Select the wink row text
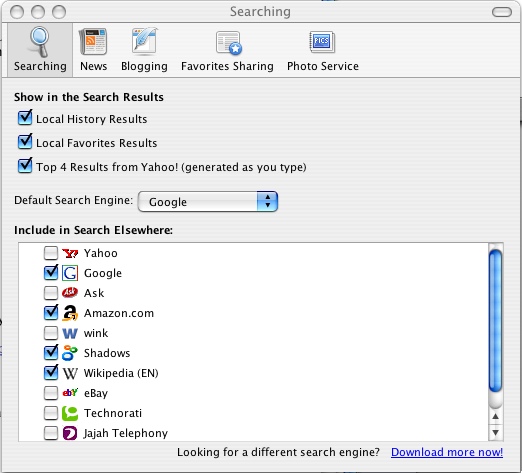The width and height of the screenshot is (522, 473). tap(96, 333)
